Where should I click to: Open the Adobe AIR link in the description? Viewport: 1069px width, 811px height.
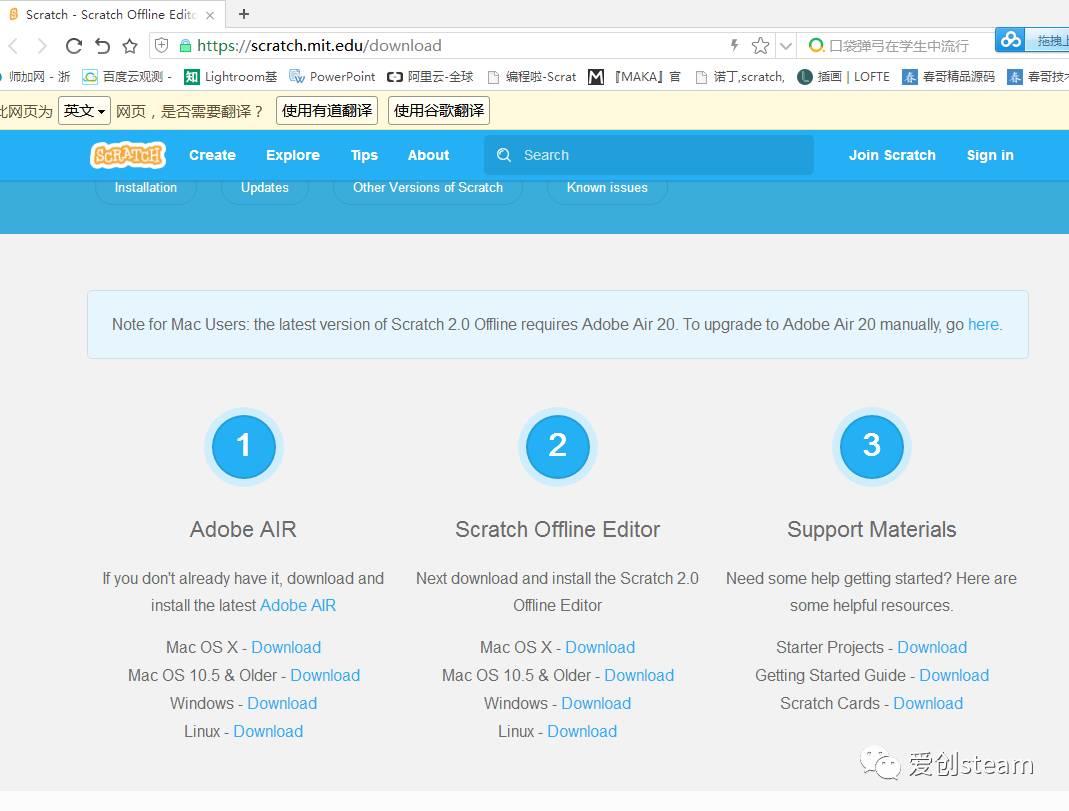point(298,605)
